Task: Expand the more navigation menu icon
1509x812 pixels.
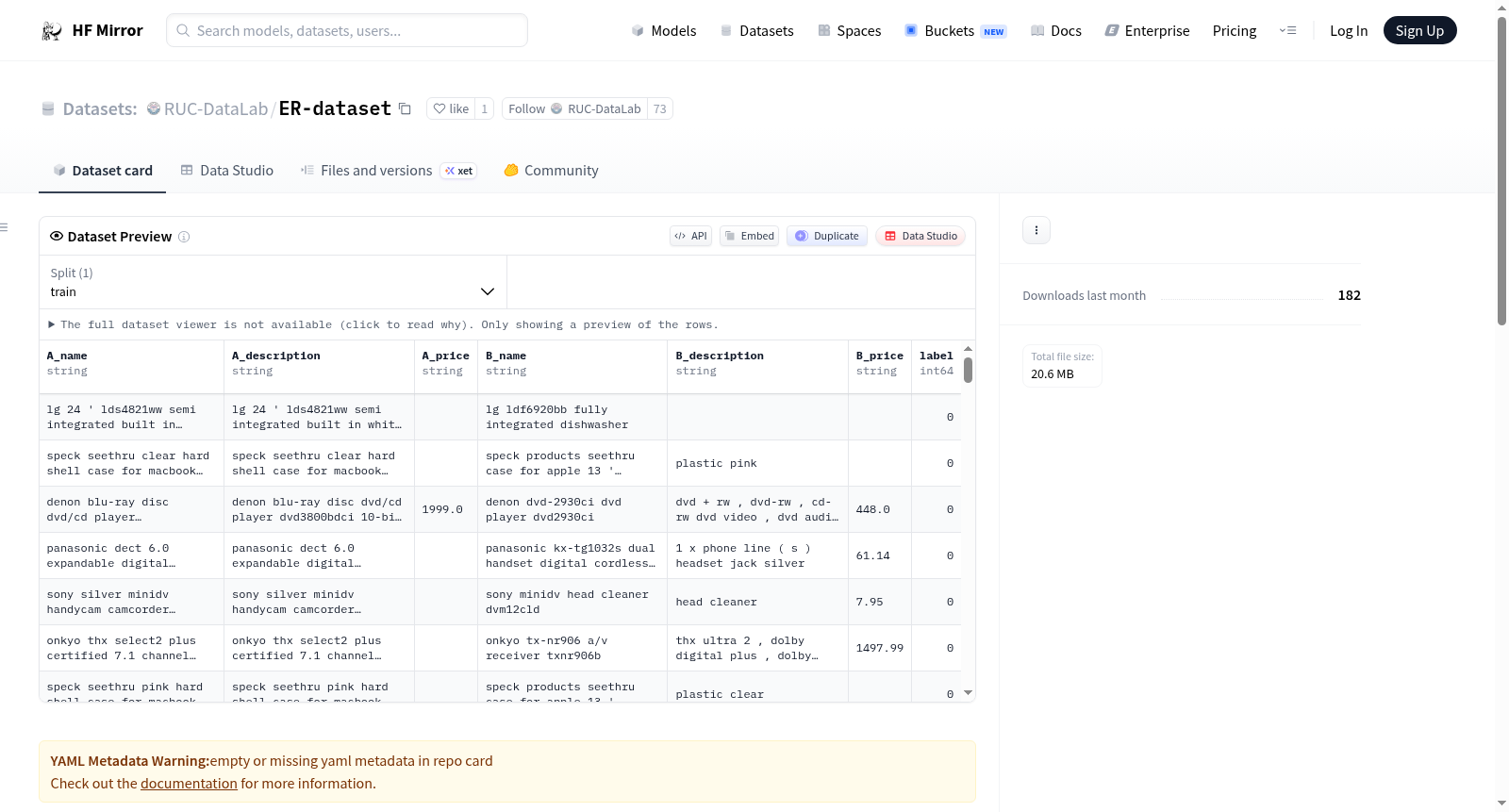Action: coord(1287,31)
